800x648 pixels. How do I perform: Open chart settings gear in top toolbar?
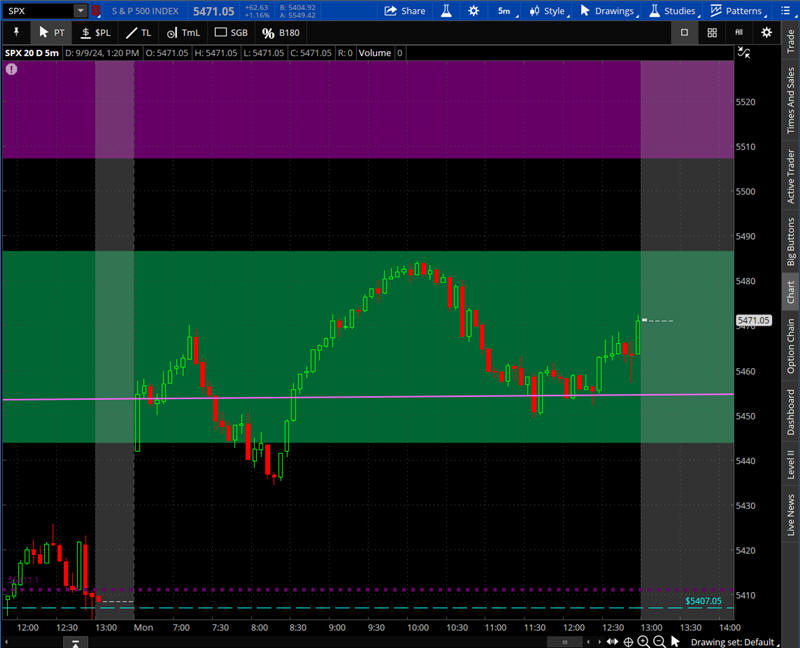473,11
